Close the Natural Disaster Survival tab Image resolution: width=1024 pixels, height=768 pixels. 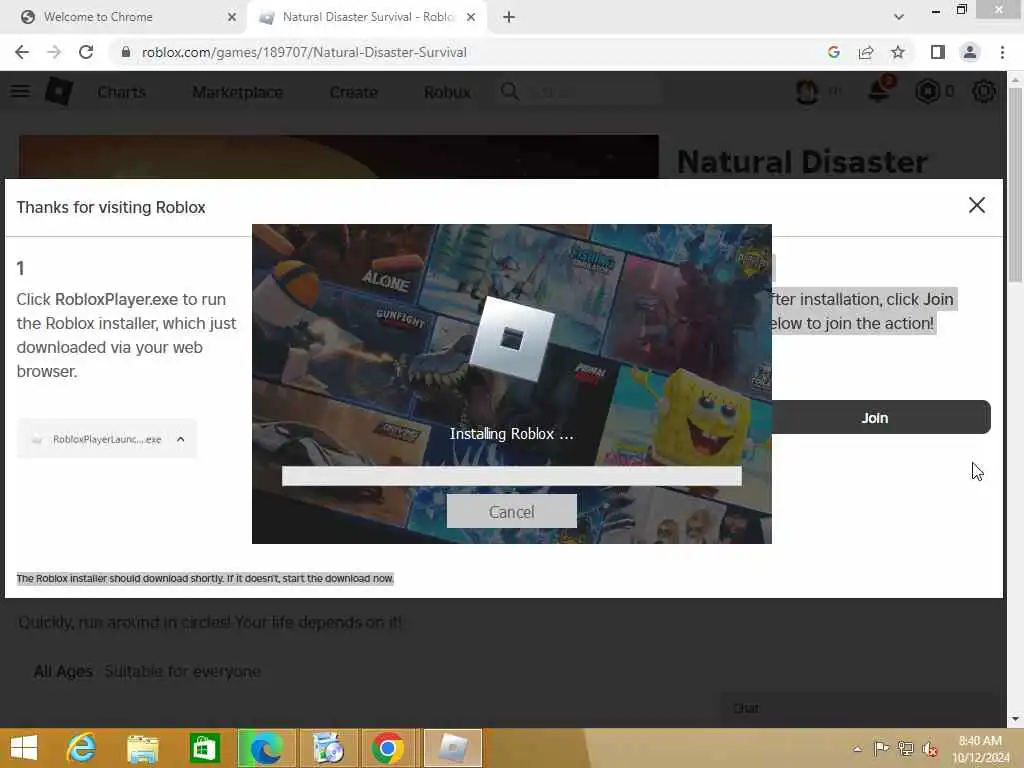tap(471, 17)
